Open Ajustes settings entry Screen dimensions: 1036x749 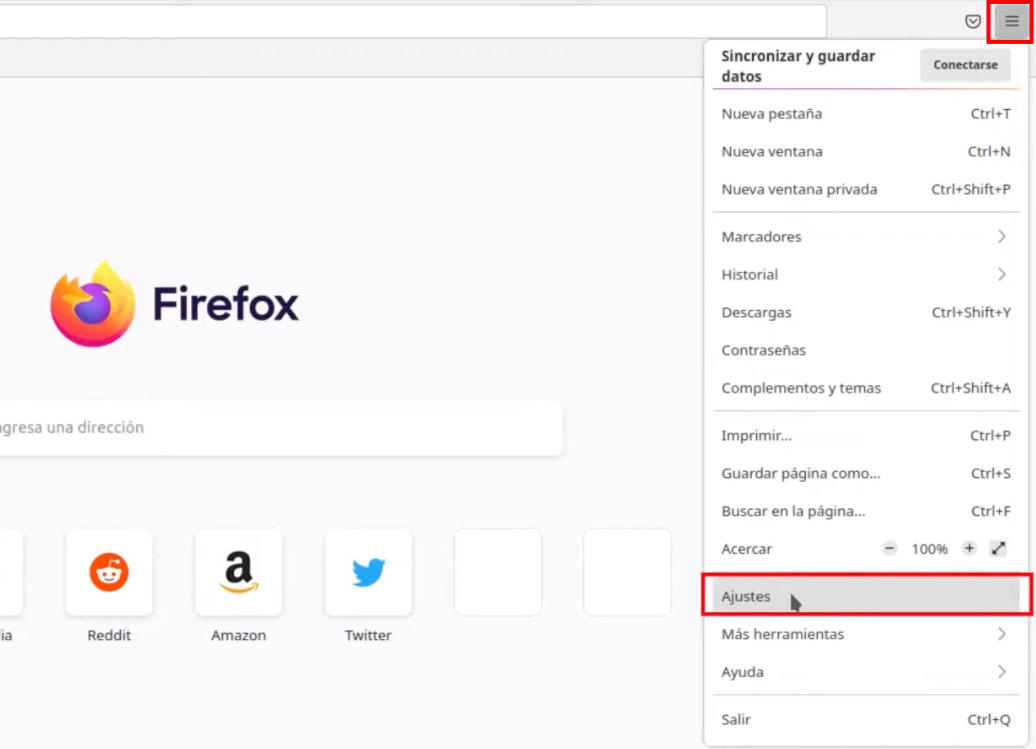866,596
